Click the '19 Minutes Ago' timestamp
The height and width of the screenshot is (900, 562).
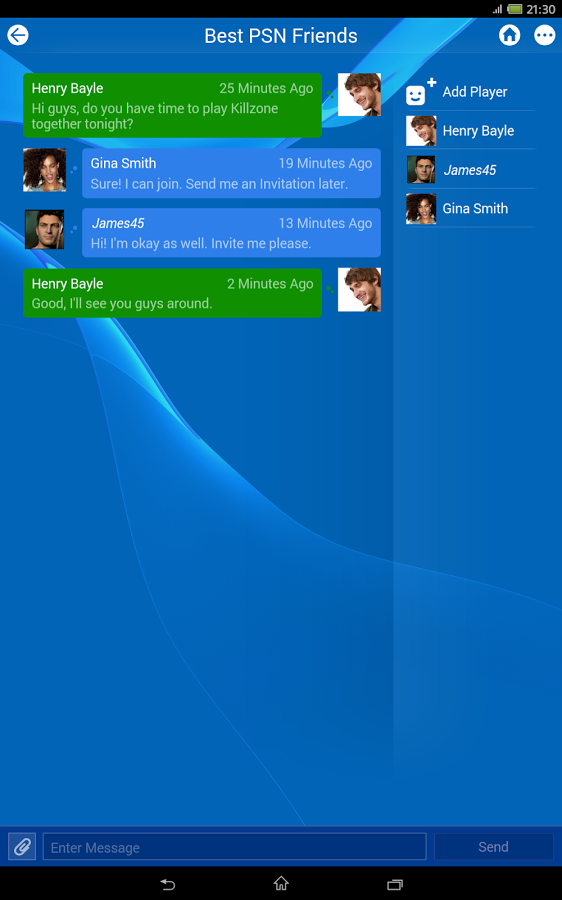pos(325,164)
